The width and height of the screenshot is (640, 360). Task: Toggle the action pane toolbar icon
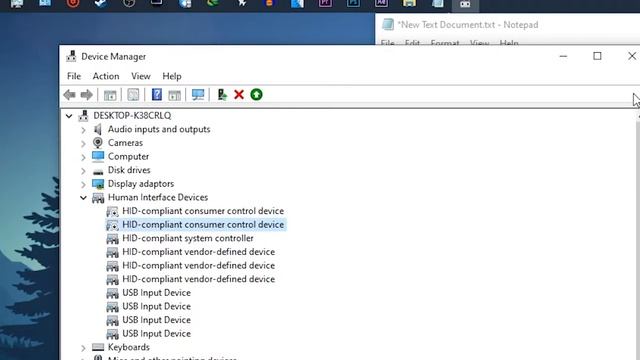tap(174, 95)
